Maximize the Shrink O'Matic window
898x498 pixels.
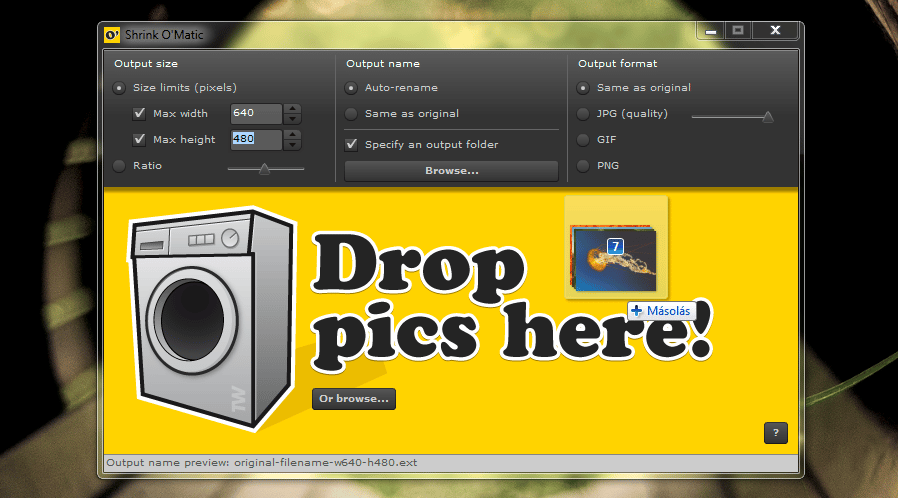click(x=738, y=31)
